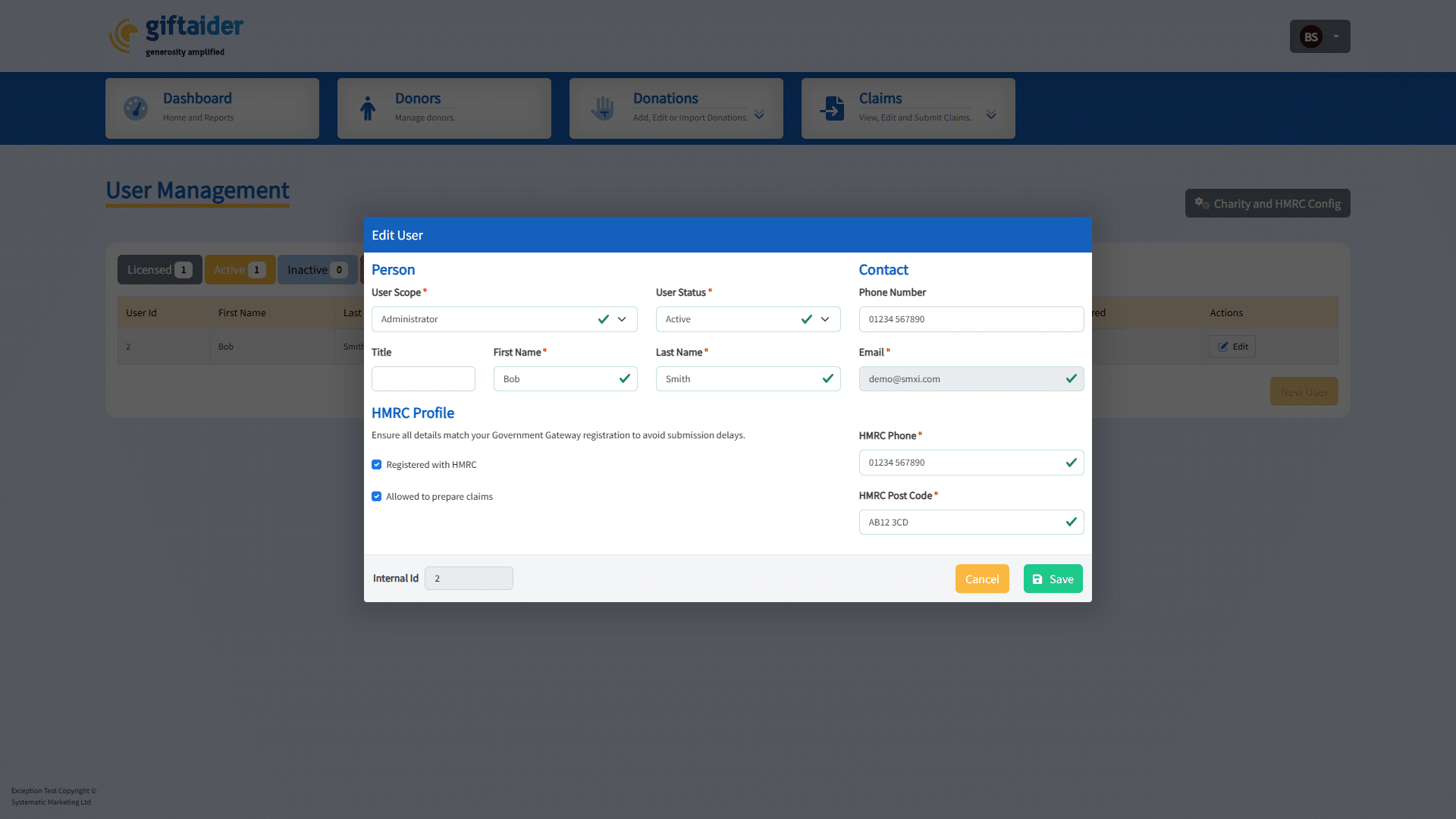Click the Phone Number field
Screen dimensions: 1456x819
(x=971, y=319)
